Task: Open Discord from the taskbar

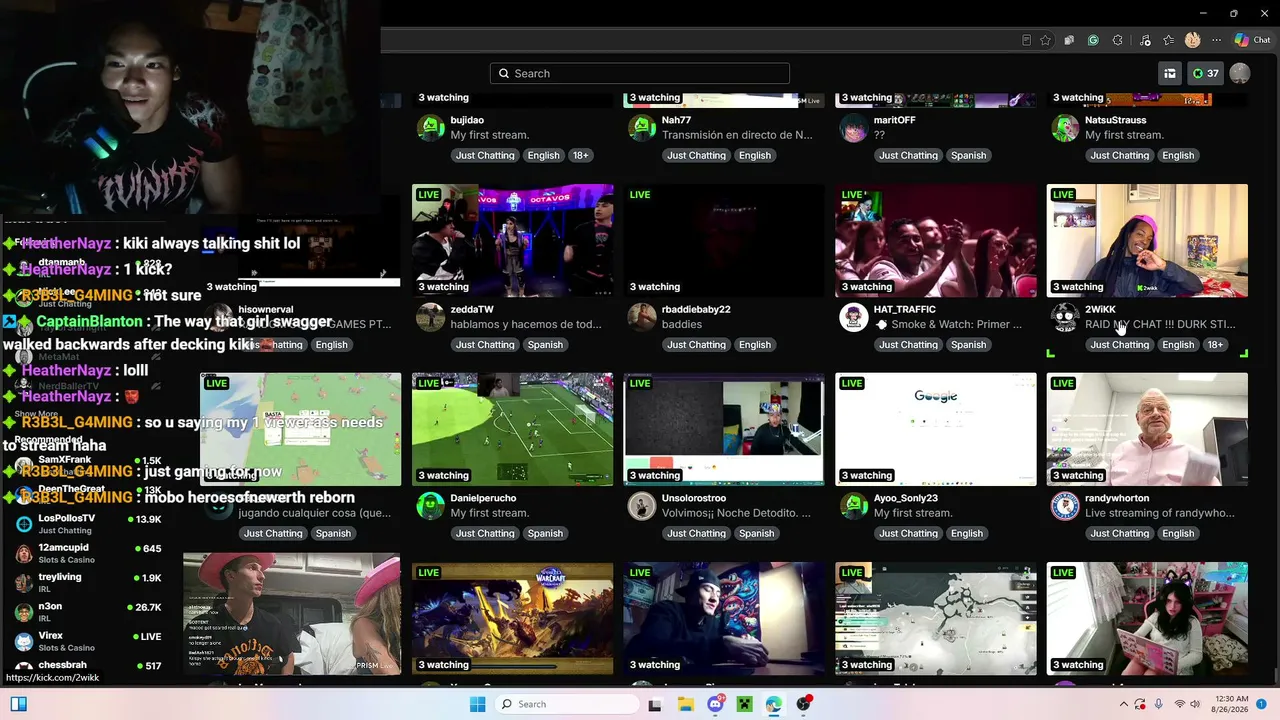Action: [x=715, y=704]
